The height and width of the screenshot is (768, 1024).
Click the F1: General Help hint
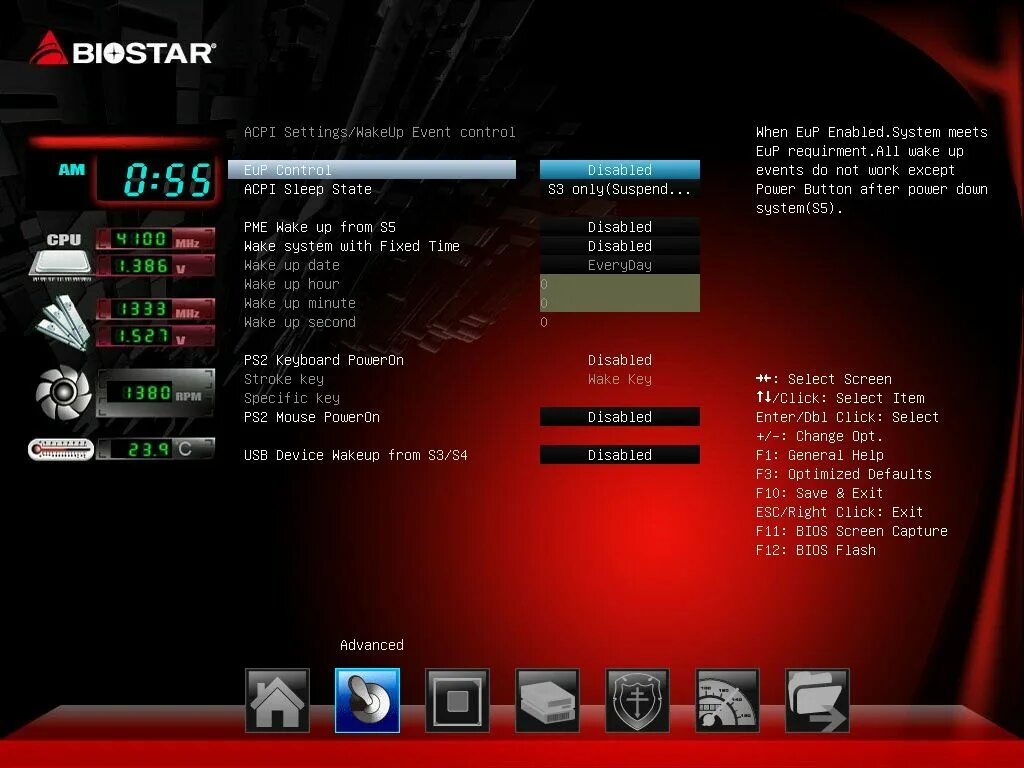[x=819, y=455]
